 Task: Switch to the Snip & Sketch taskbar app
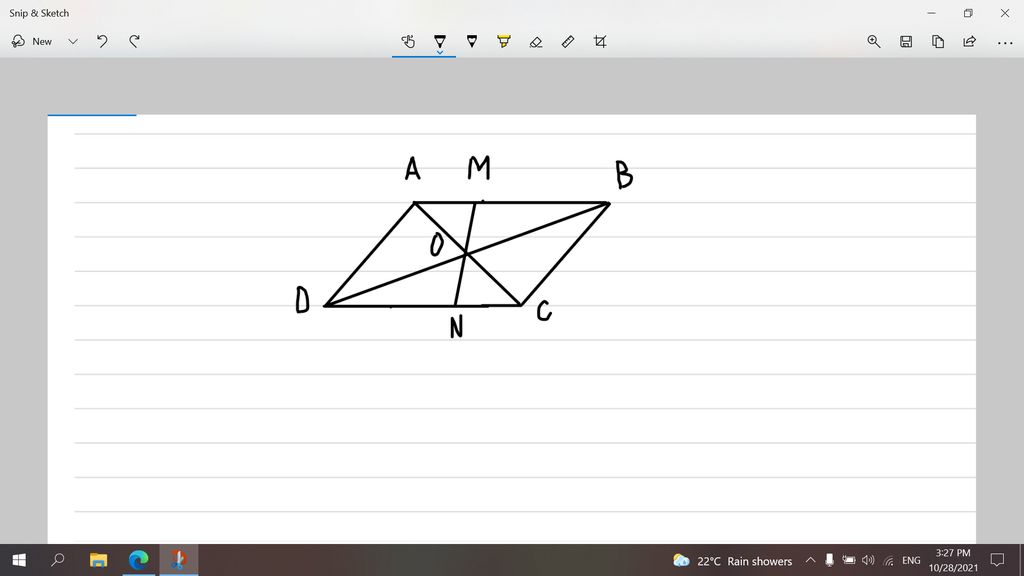point(178,560)
